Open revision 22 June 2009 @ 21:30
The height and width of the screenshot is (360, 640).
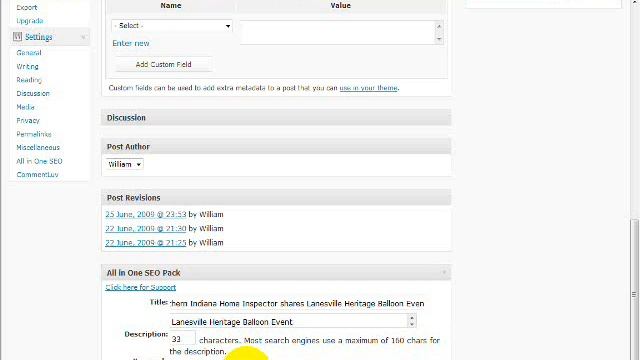tap(146, 229)
